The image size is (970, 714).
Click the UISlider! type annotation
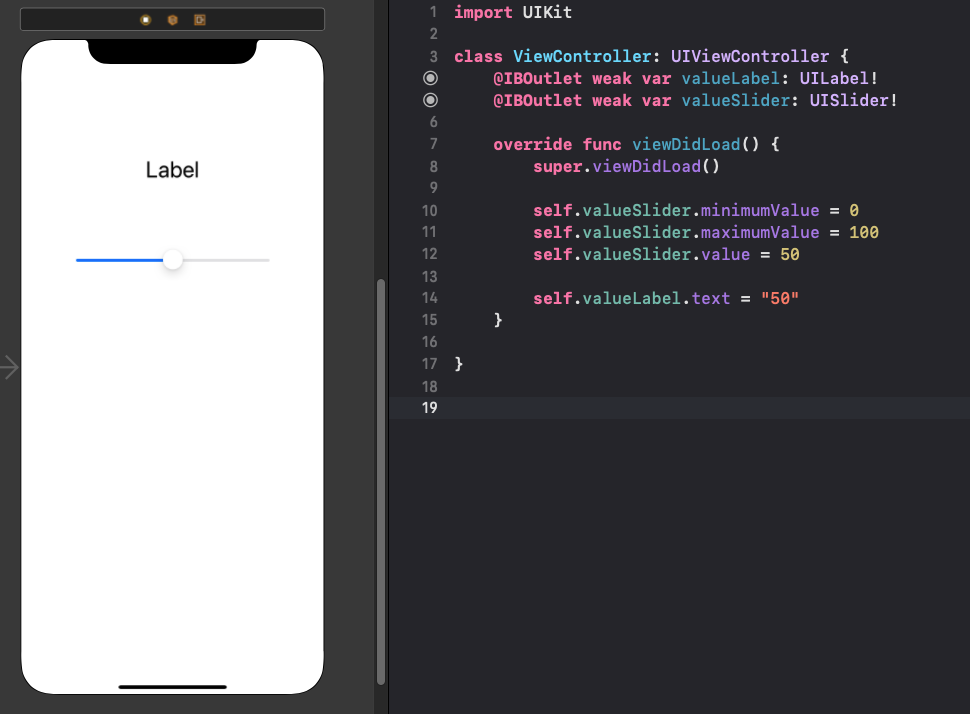(x=853, y=100)
